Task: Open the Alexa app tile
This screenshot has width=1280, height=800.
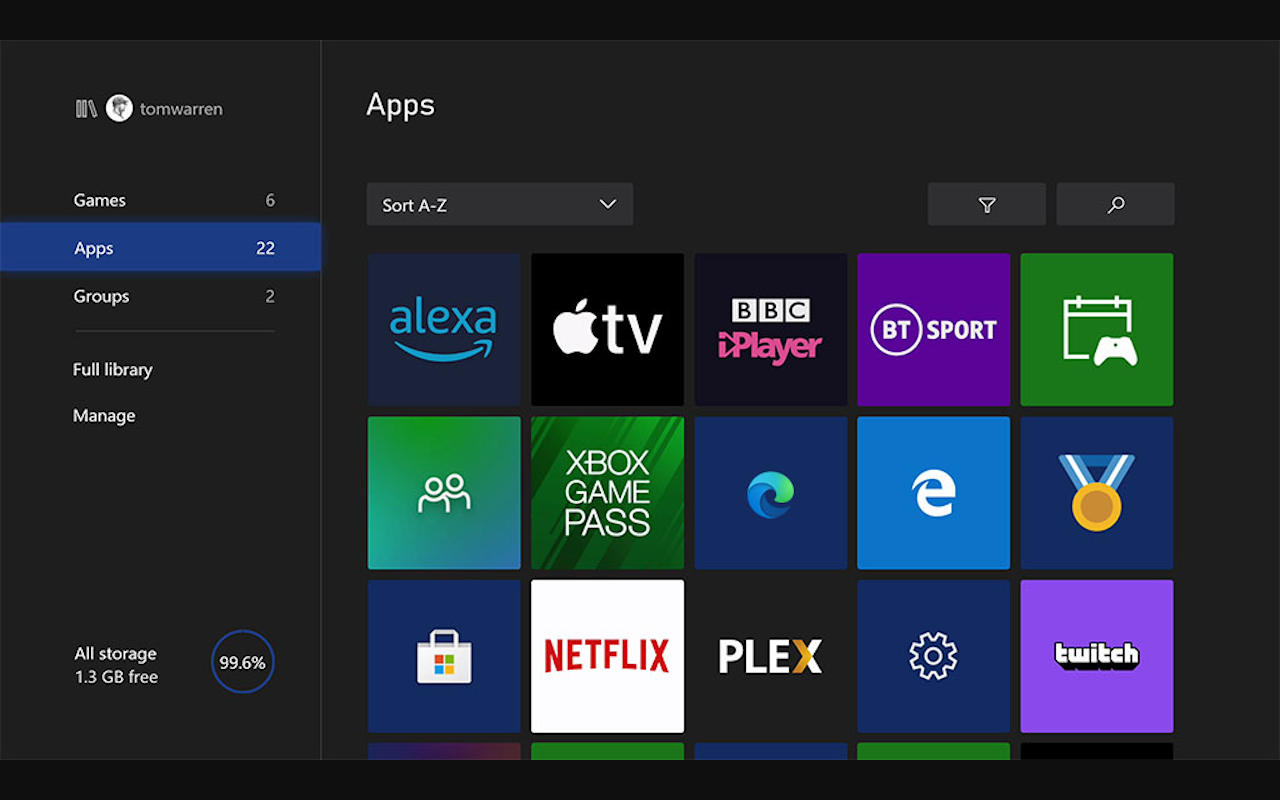Action: (444, 329)
